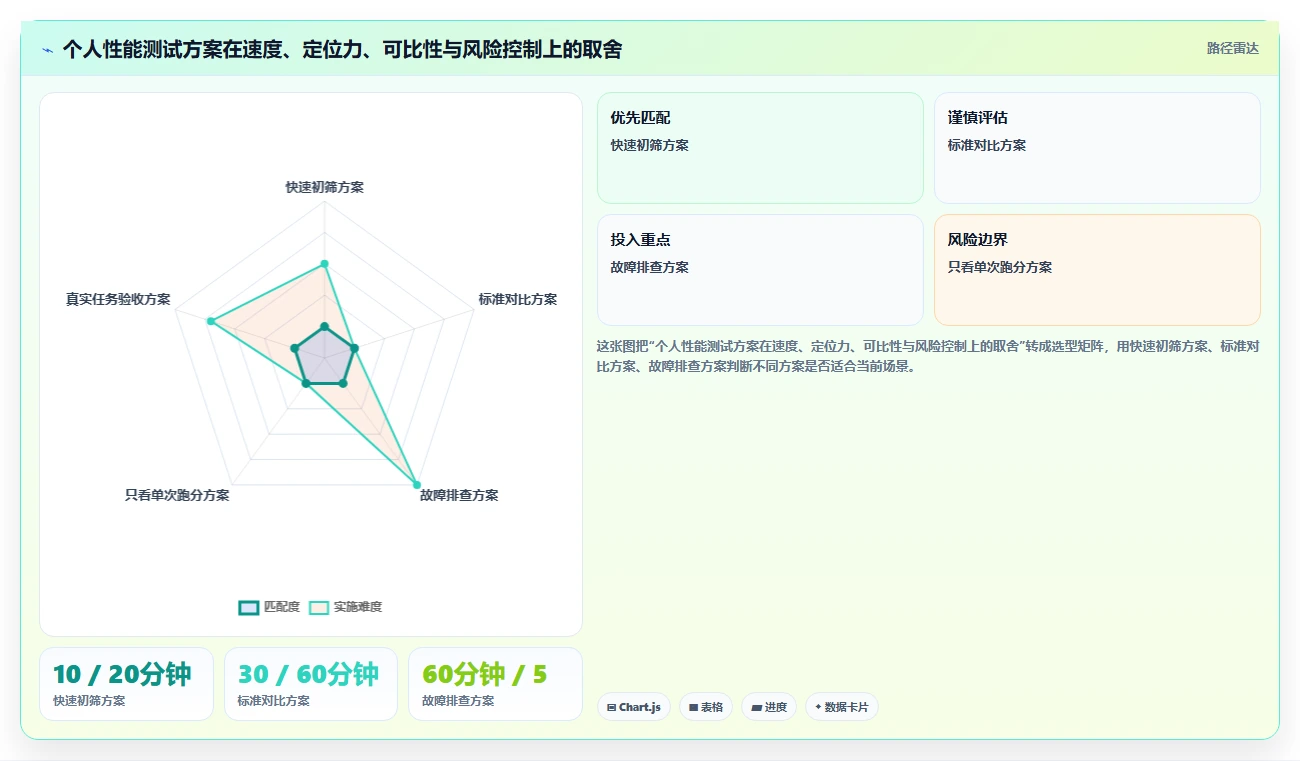1300x761 pixels.
Task: Click the 60分钟 / 5 stat value
Action: click(x=485, y=674)
